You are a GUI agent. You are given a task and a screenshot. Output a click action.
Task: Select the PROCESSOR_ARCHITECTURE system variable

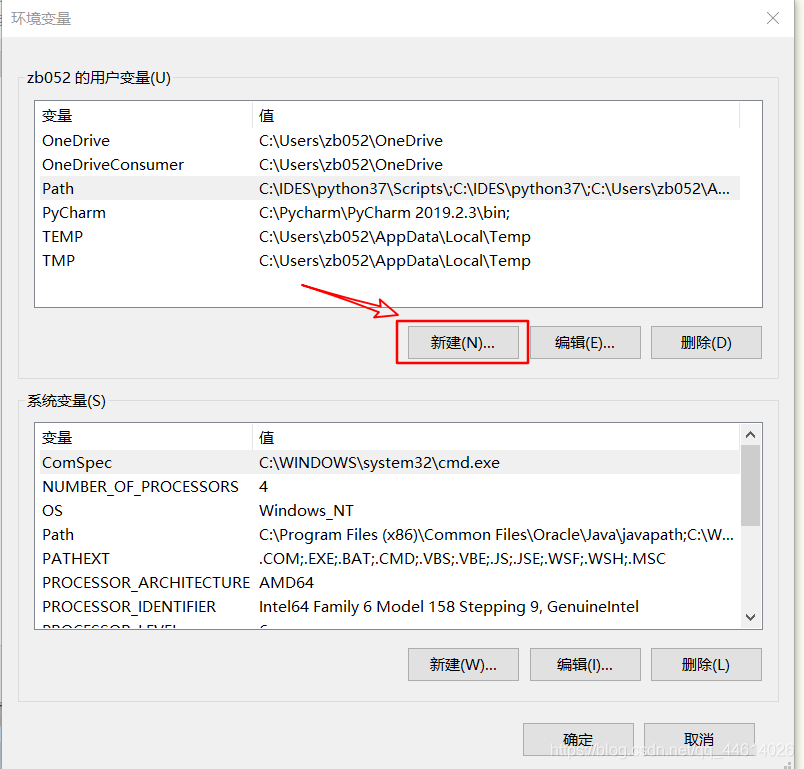pyautogui.click(x=390, y=582)
